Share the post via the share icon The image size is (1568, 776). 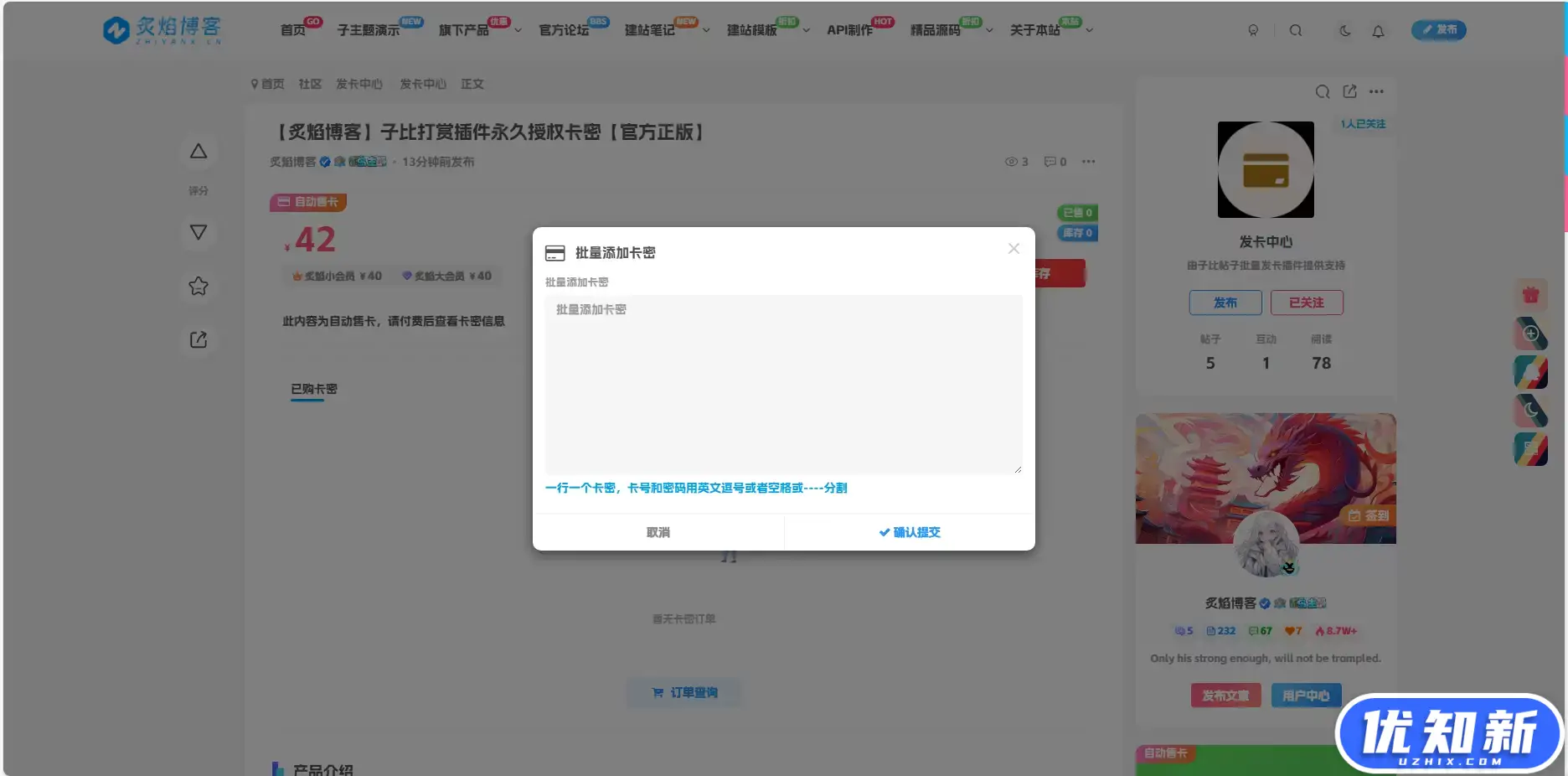tap(198, 339)
